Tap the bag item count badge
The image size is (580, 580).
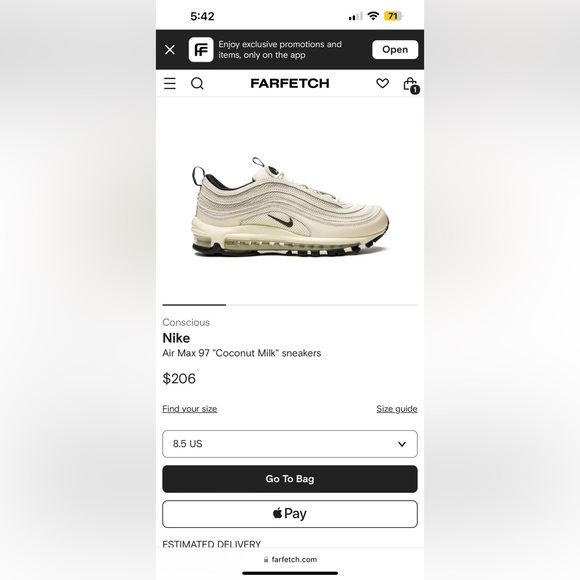[415, 90]
